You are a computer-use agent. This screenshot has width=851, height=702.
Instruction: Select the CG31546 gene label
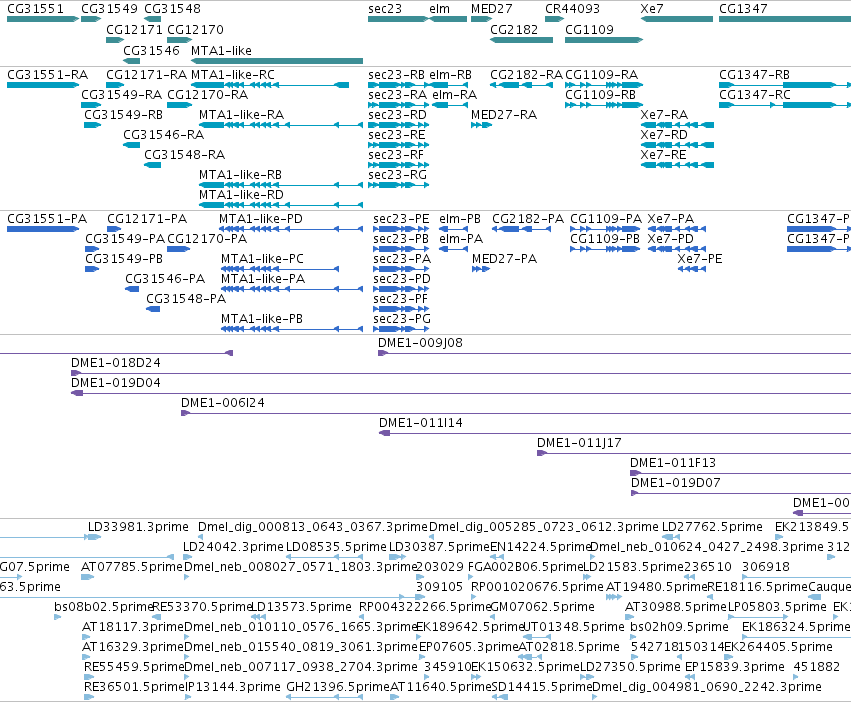pos(151,50)
